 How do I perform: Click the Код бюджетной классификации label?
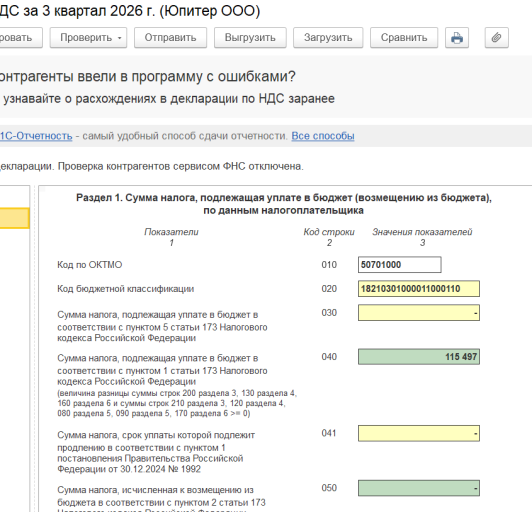click(x=126, y=289)
